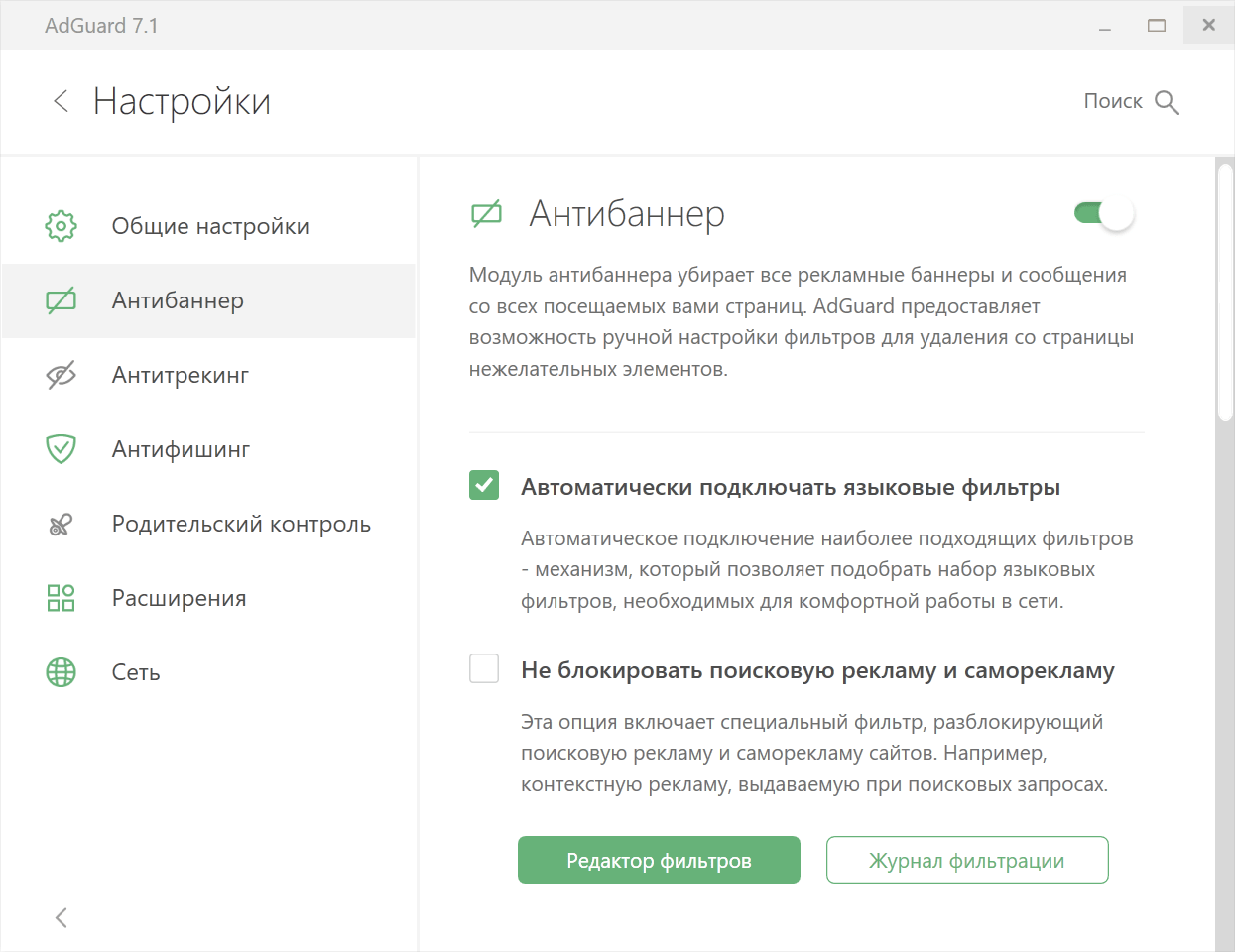
Task: Click the search magnifier icon
Action: [1167, 102]
